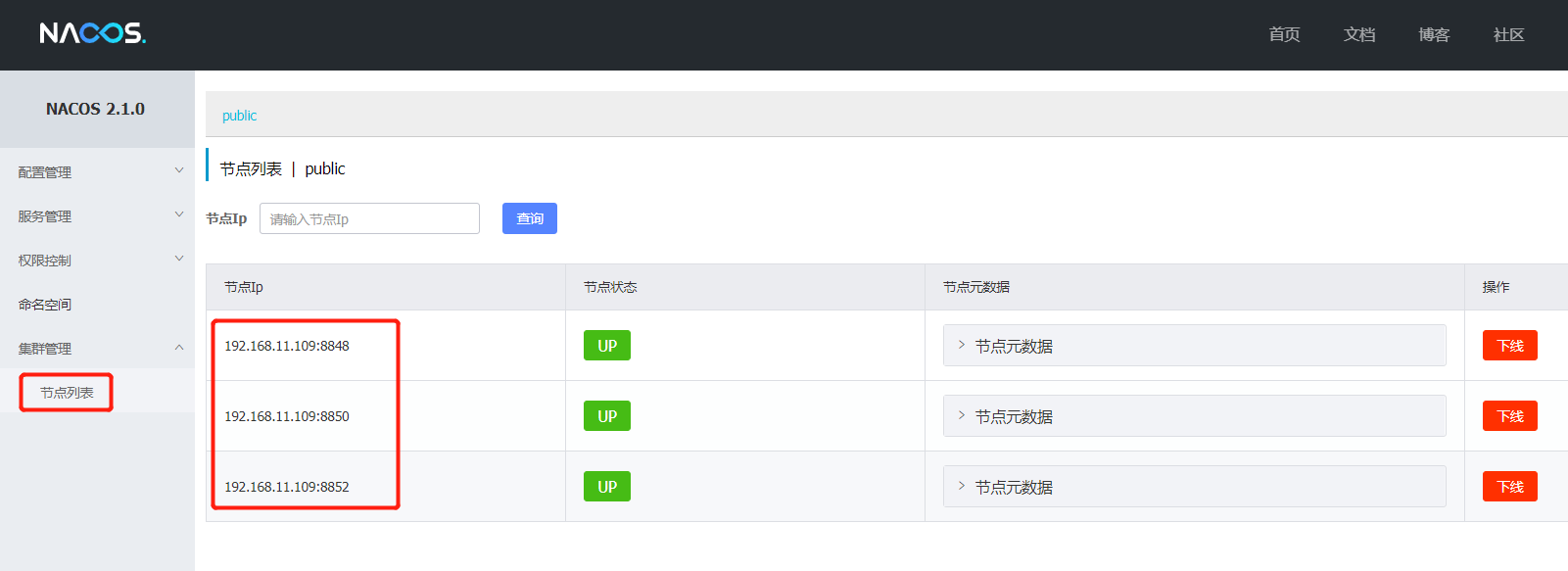Expand the 服务管理 sidebar menu
Viewport: 1568px width, 571px height.
tap(96, 215)
